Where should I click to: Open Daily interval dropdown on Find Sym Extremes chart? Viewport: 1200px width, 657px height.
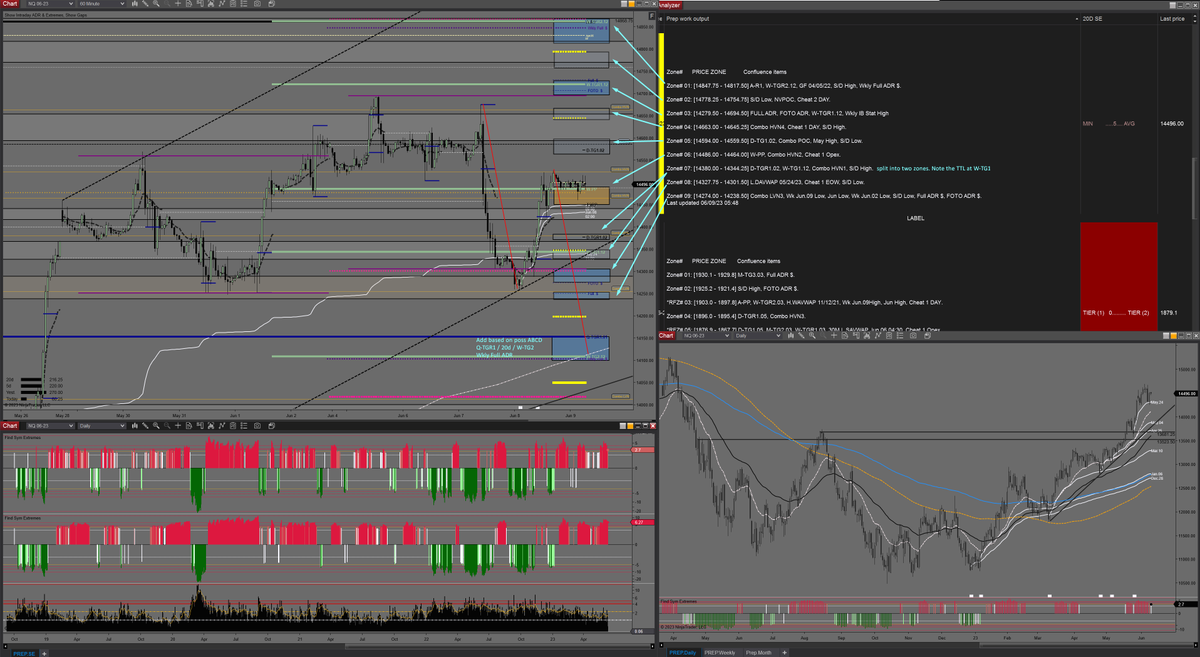102,425
